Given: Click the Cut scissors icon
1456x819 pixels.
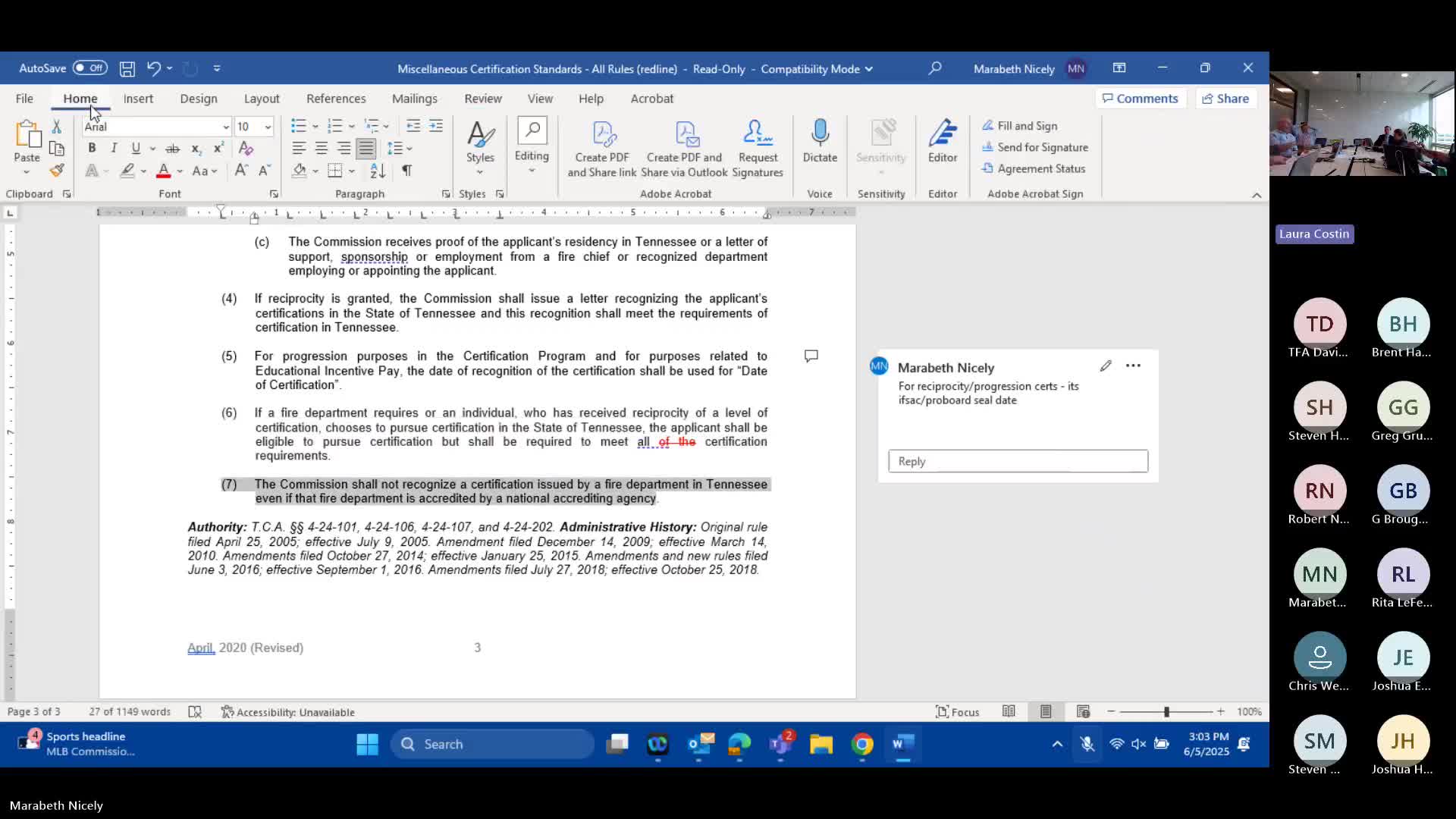Looking at the screenshot, I should (x=56, y=127).
